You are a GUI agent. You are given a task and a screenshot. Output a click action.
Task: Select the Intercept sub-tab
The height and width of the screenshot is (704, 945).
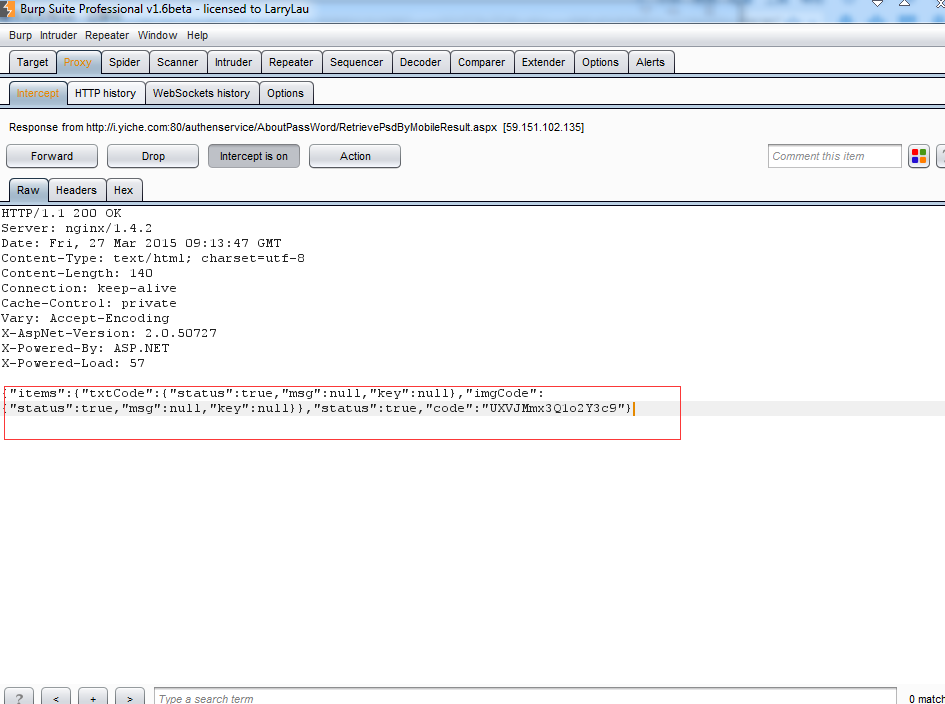[x=37, y=93]
